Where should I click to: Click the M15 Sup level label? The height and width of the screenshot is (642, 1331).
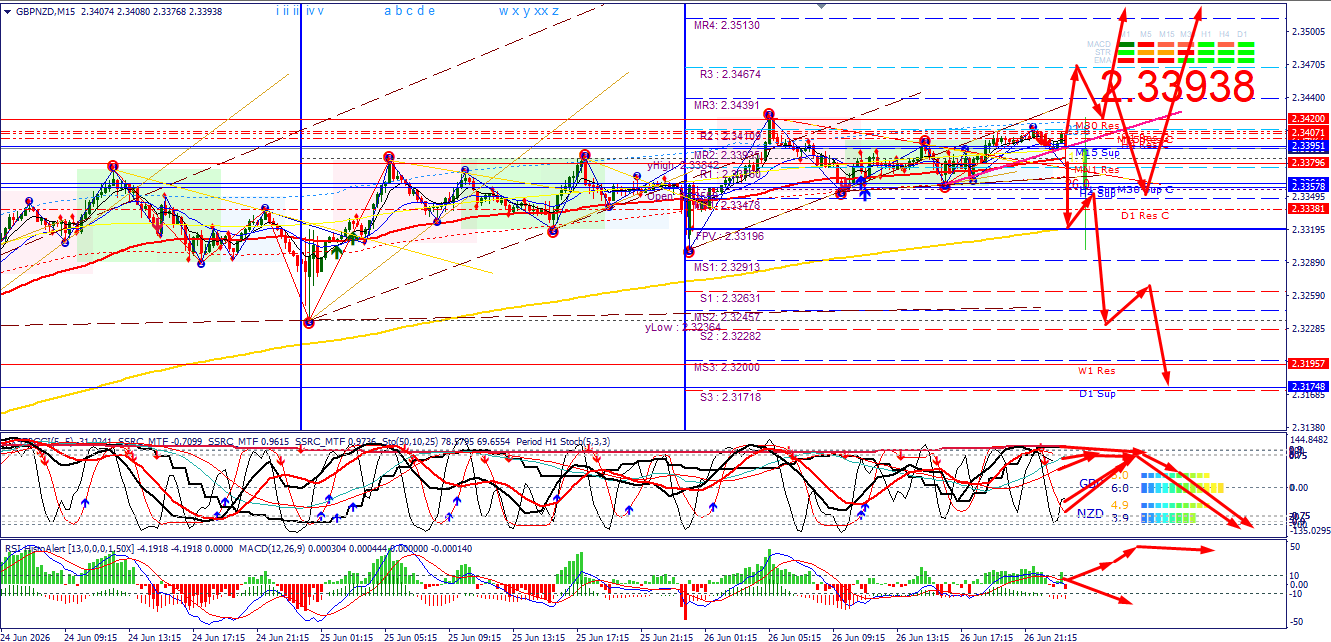tap(1098, 153)
